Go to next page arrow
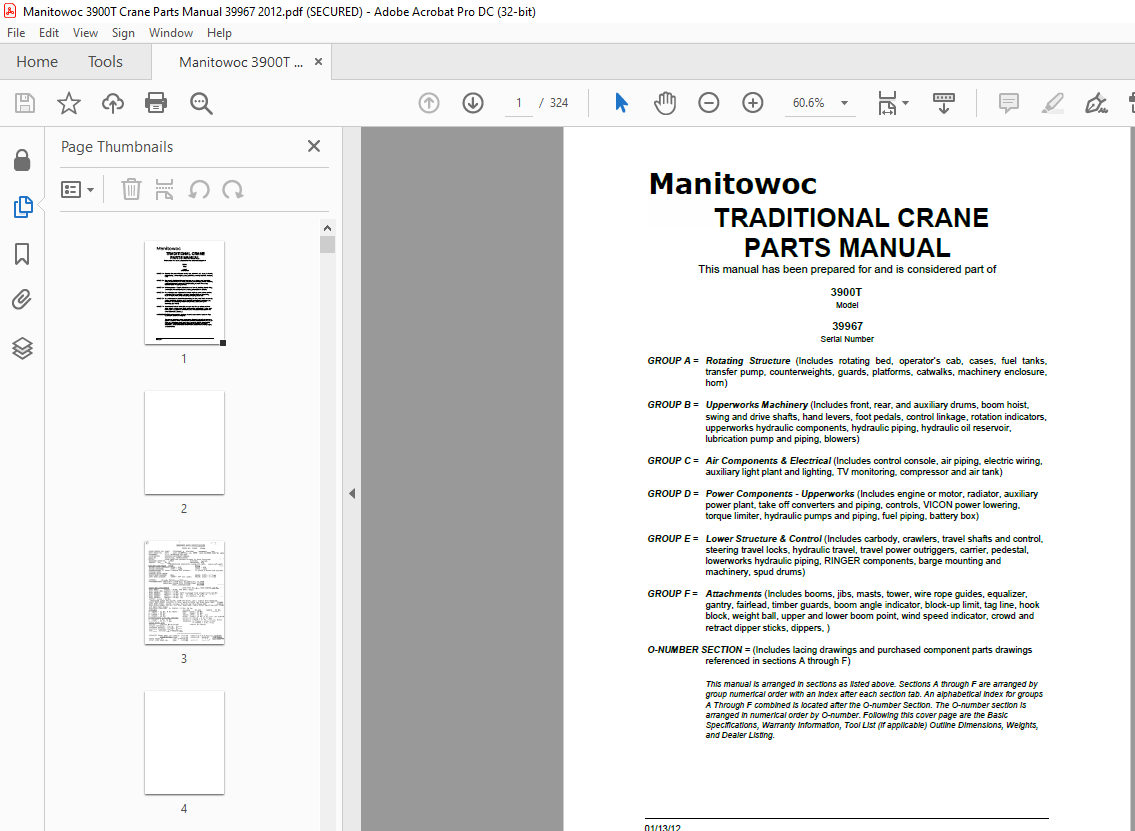Viewport: 1135px width, 831px height. [473, 103]
